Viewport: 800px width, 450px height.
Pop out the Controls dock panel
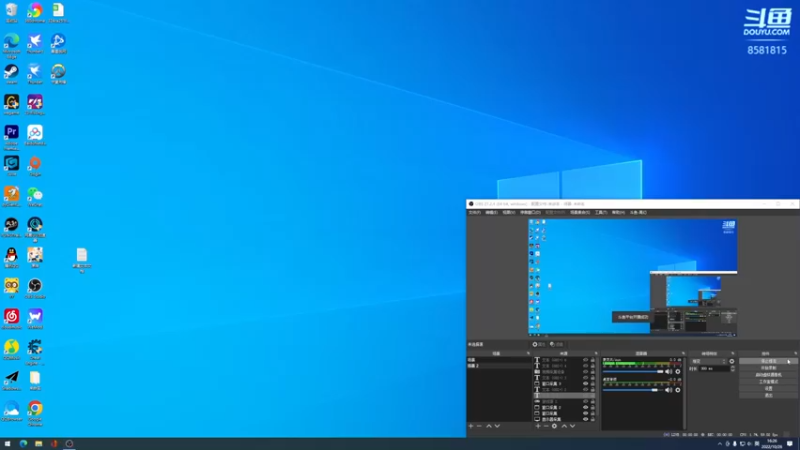pyautogui.click(x=795, y=353)
